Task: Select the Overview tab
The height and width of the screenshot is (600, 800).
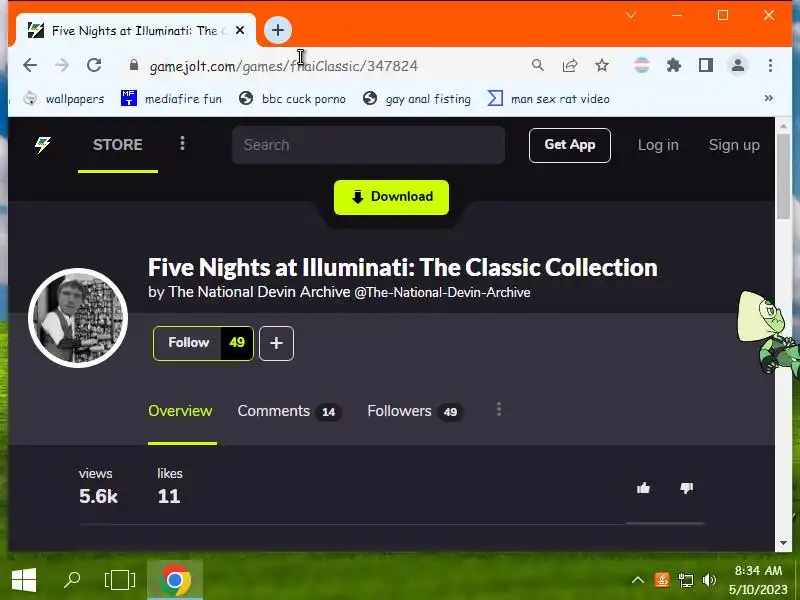Action: click(x=180, y=411)
